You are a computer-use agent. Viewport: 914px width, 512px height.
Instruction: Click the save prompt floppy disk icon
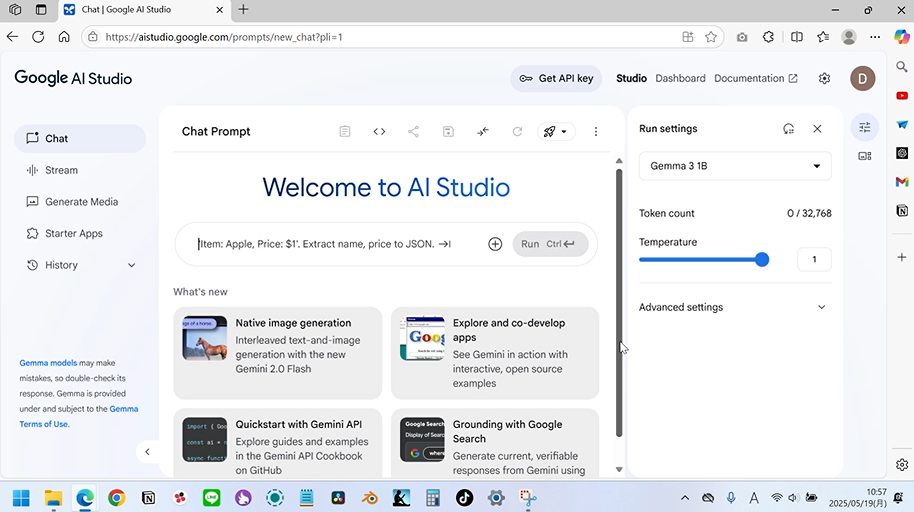tap(448, 131)
